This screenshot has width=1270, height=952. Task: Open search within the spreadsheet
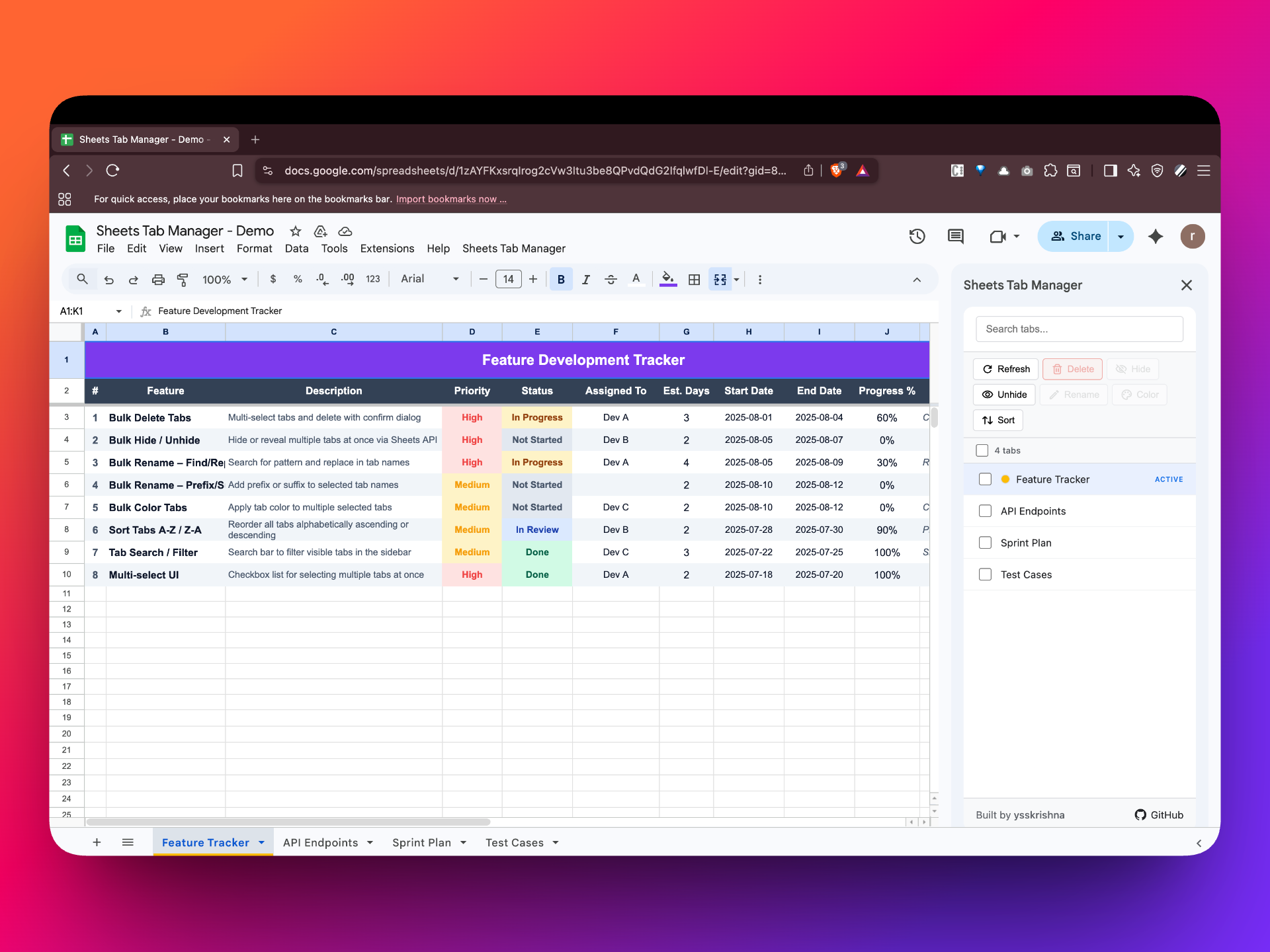[x=82, y=279]
